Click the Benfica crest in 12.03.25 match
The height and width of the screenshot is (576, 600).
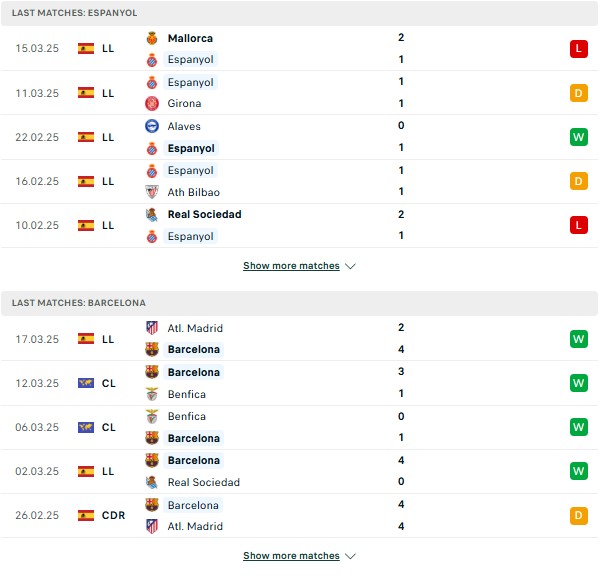[x=152, y=394]
